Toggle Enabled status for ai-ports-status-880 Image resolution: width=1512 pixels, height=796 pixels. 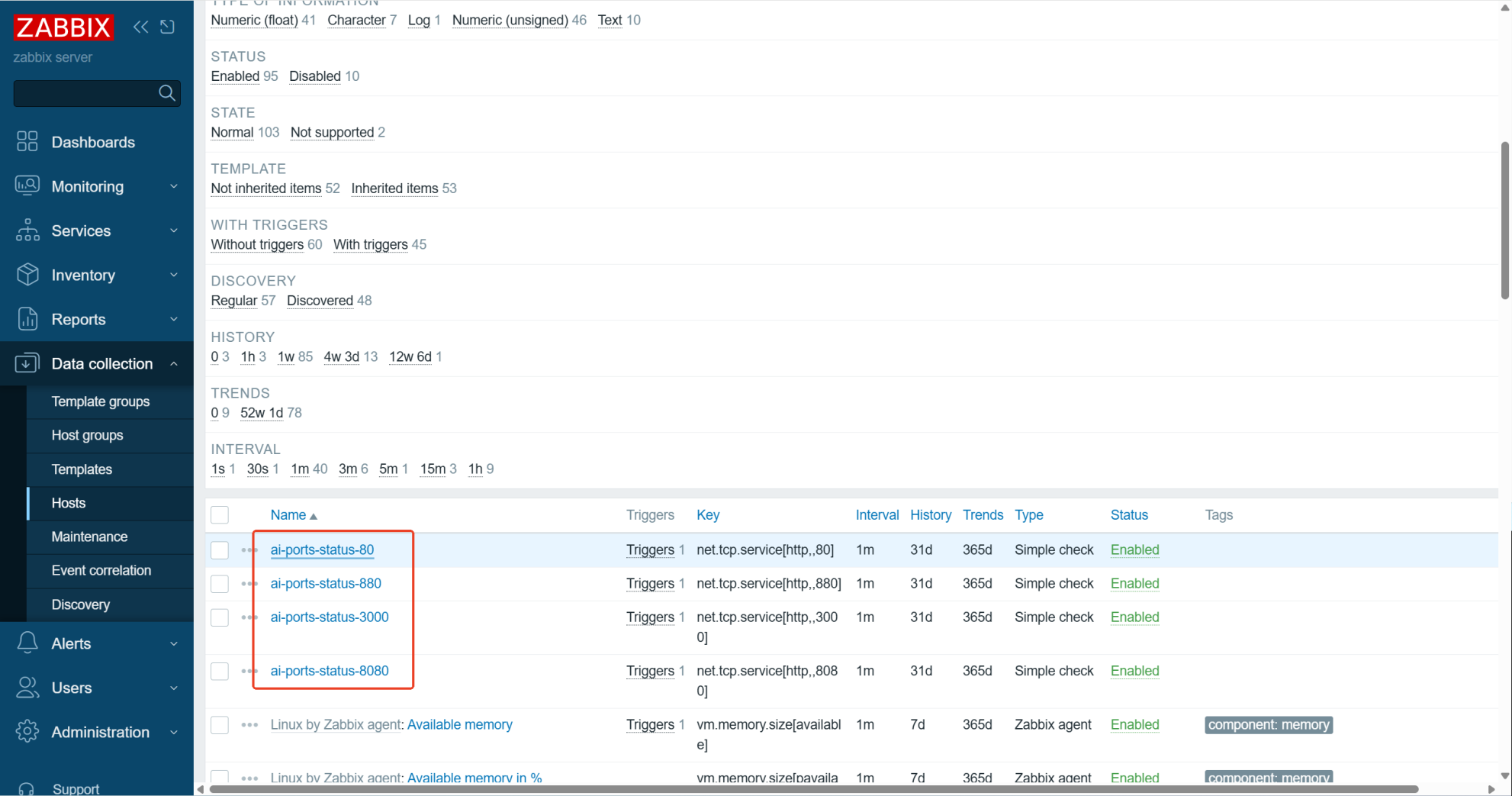pos(1134,583)
